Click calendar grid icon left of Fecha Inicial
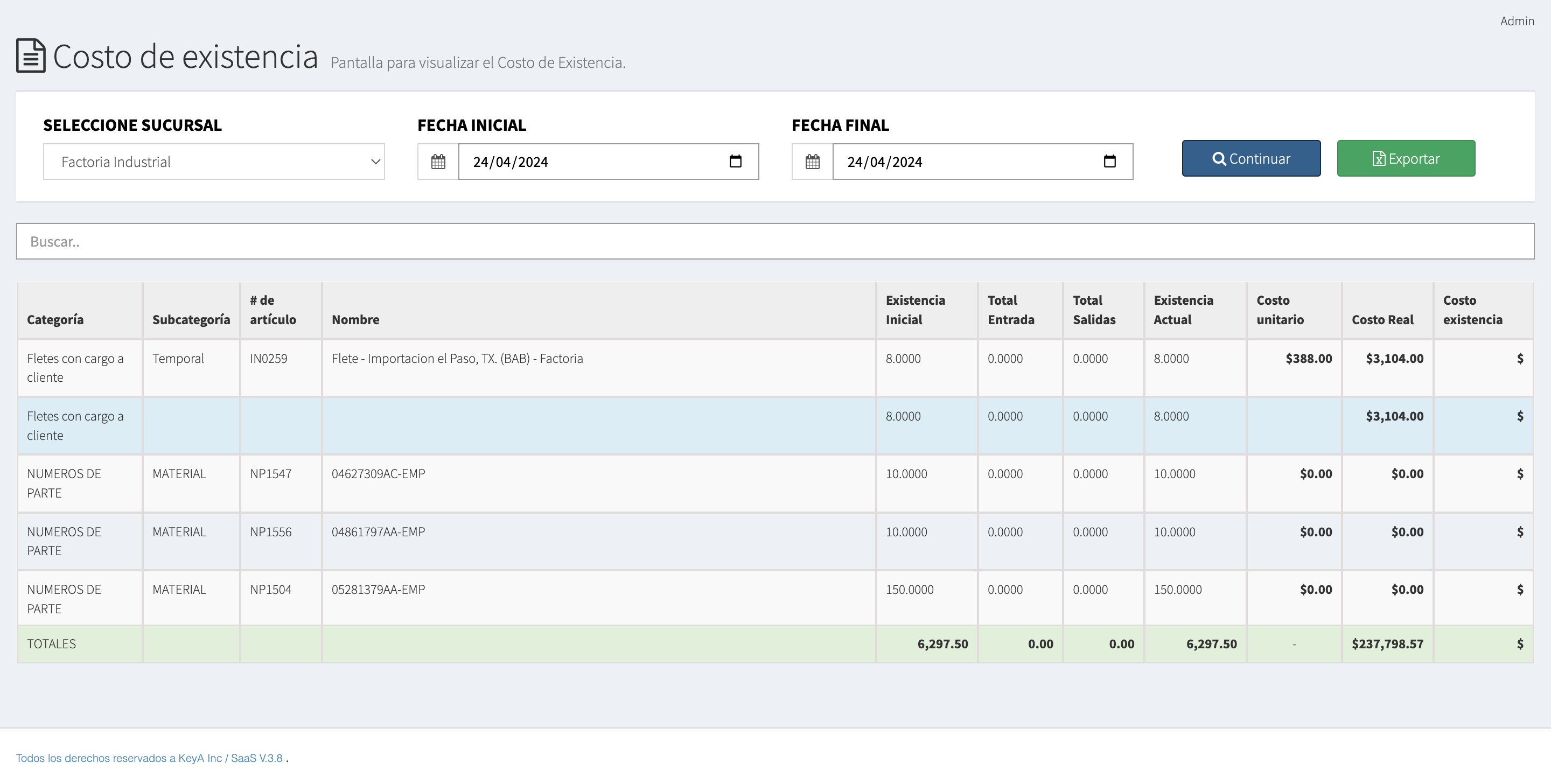 point(438,162)
